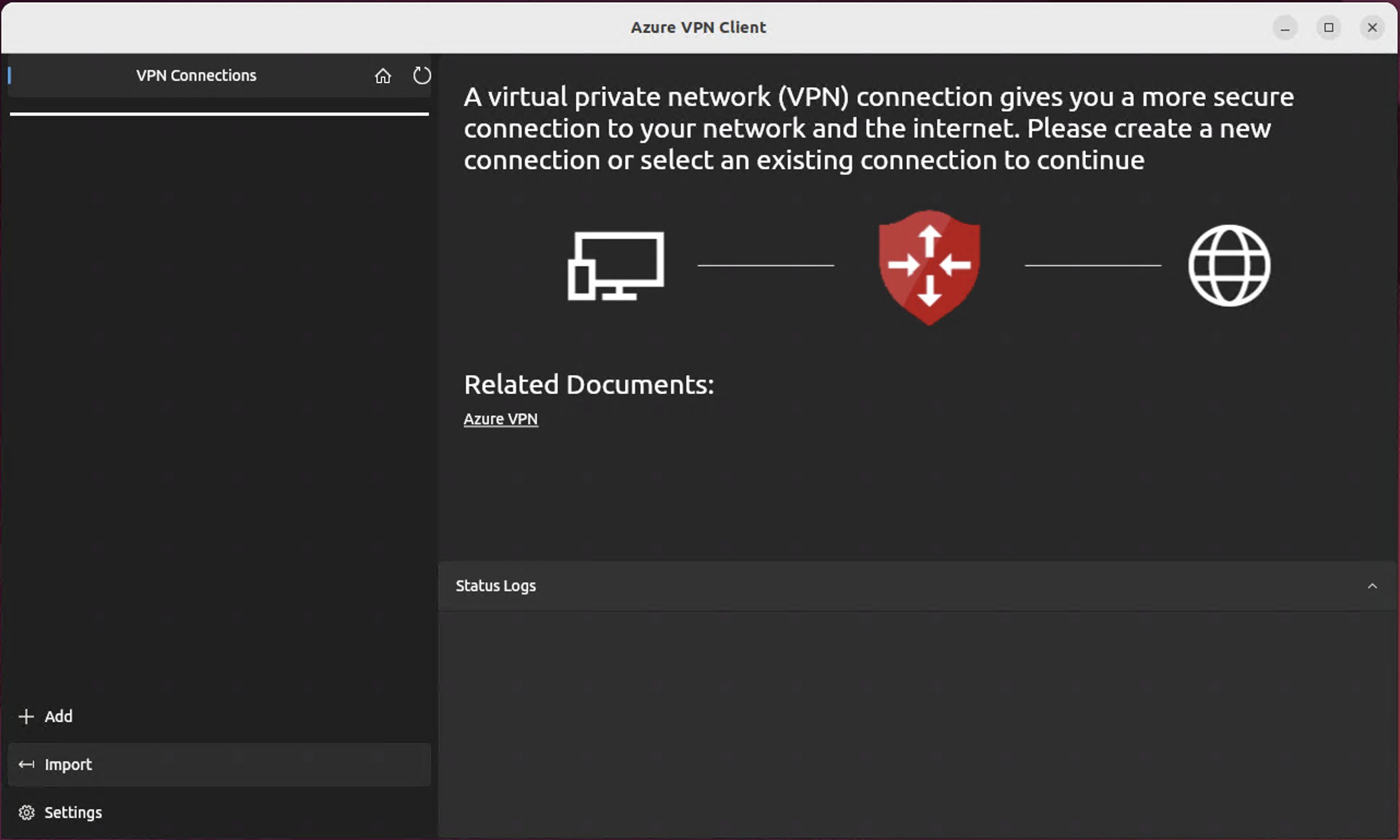1400x840 pixels.
Task: Collapse the Status Logs panel chevron
Action: [x=1372, y=586]
